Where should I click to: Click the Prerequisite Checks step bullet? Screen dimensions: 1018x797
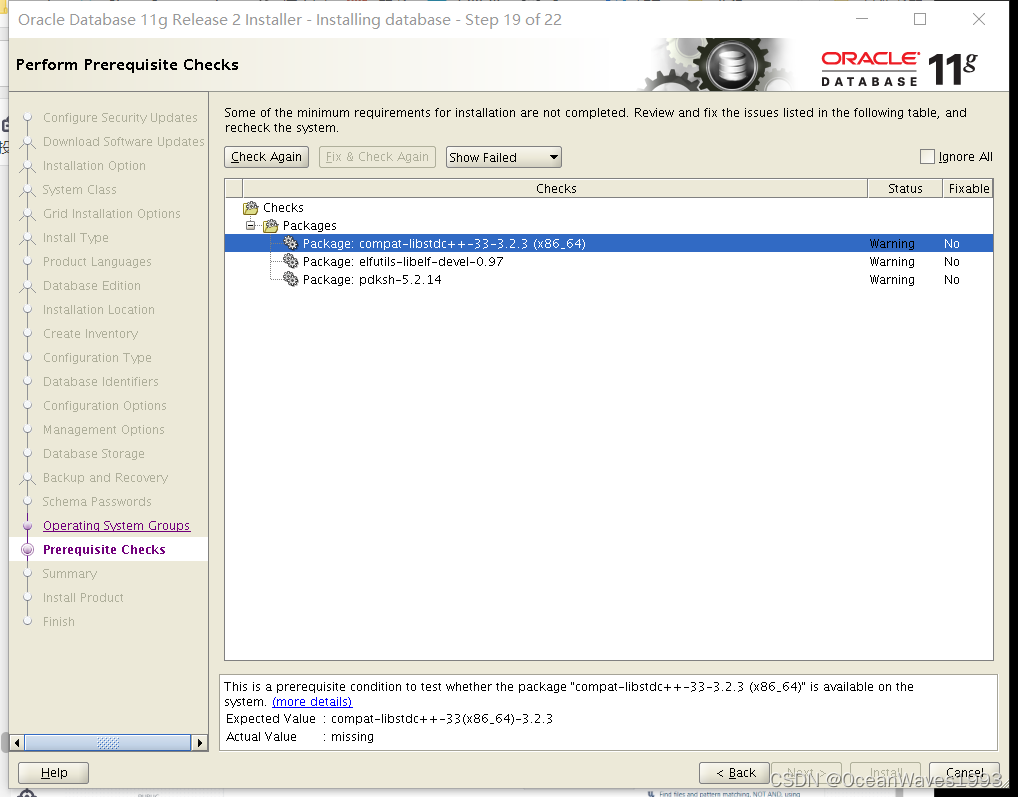pyautogui.click(x=27, y=550)
